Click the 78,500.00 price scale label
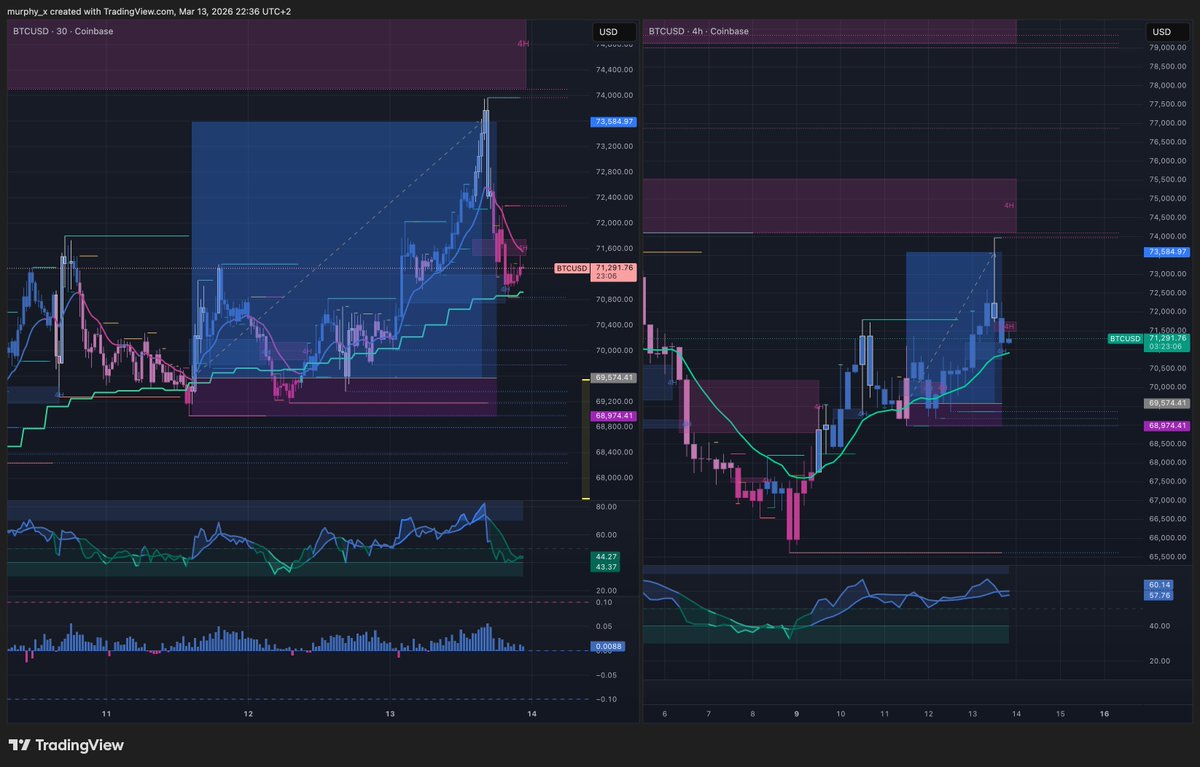This screenshot has height=767, width=1200. point(1166,66)
